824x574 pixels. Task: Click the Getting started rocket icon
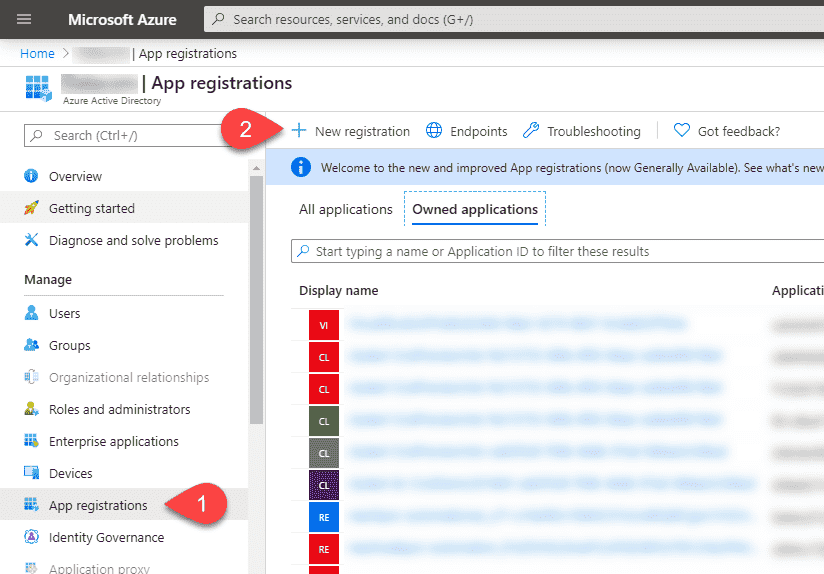(x=31, y=208)
